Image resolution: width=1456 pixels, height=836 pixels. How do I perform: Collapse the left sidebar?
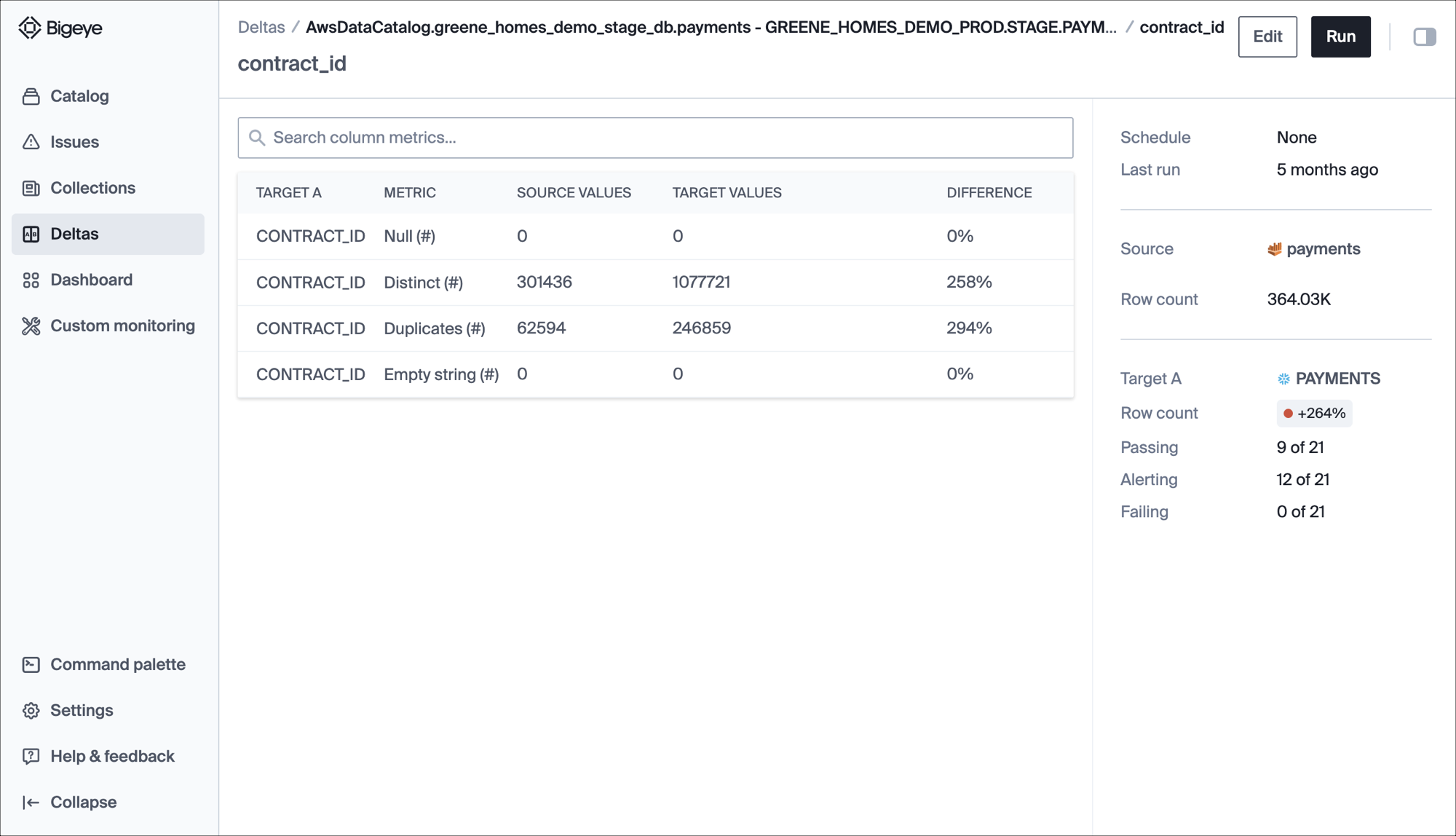tap(70, 802)
